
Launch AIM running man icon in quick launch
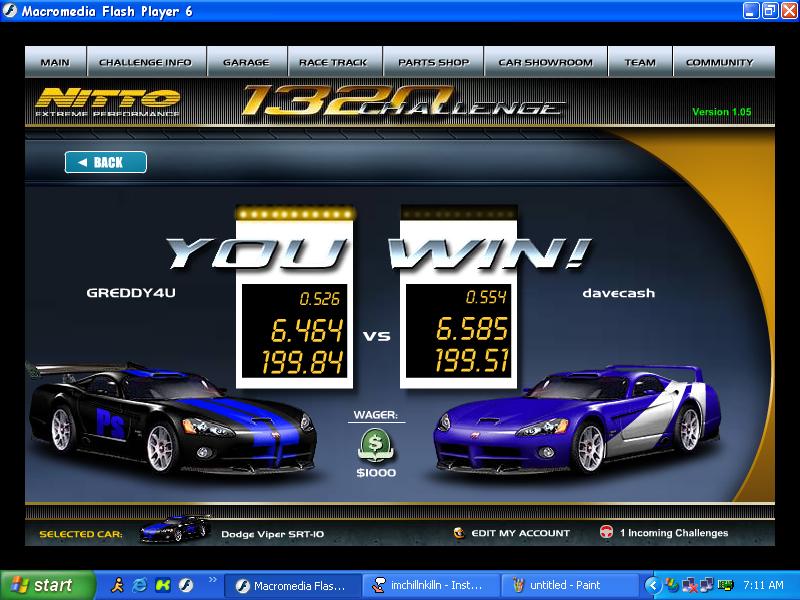(117, 585)
